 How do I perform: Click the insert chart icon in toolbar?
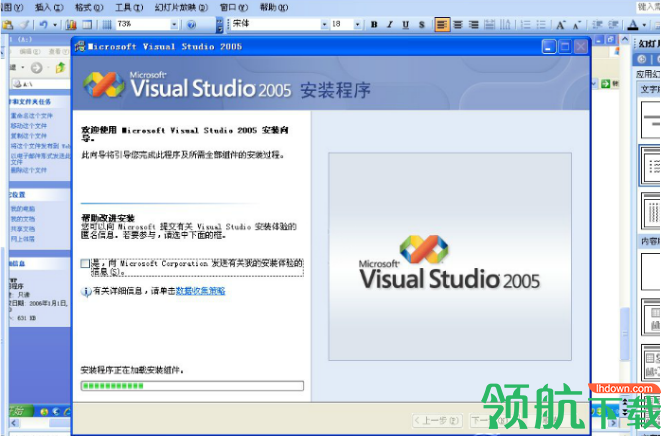coord(71,25)
